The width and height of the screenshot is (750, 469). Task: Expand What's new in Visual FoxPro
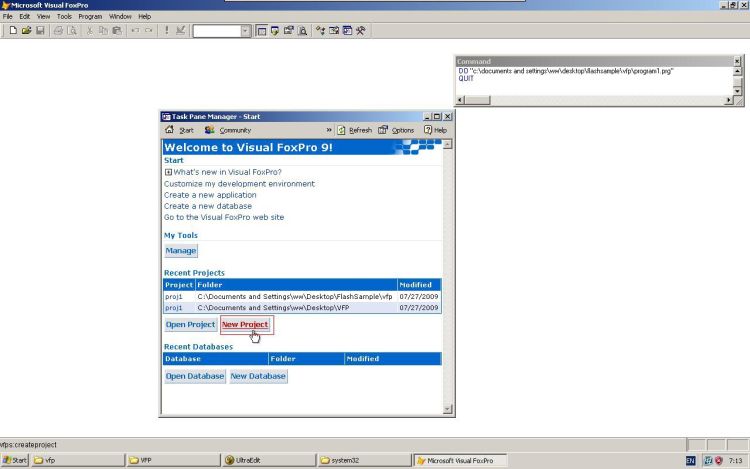tap(168, 172)
